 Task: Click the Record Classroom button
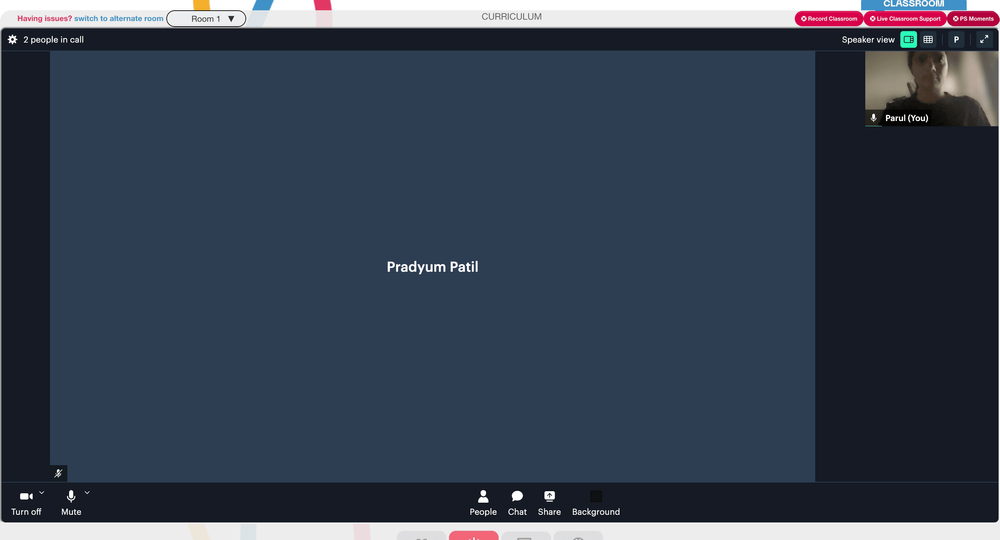pyautogui.click(x=828, y=18)
